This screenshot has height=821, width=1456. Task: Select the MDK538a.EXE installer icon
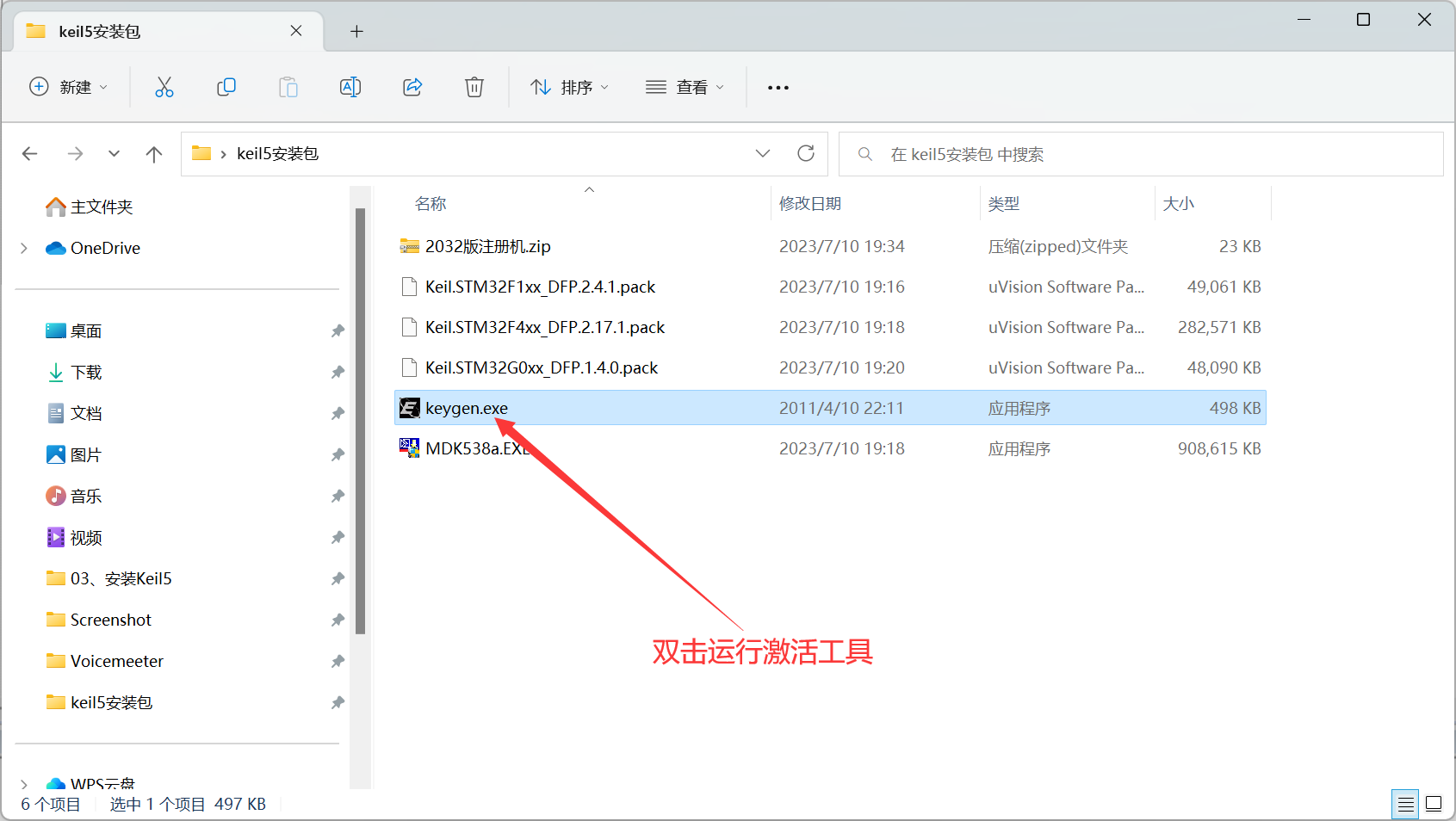click(410, 448)
